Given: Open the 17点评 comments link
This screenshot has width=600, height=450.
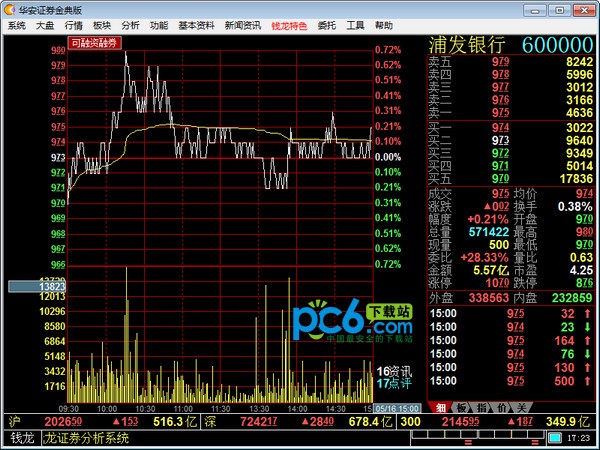Looking at the screenshot, I should [x=388, y=384].
